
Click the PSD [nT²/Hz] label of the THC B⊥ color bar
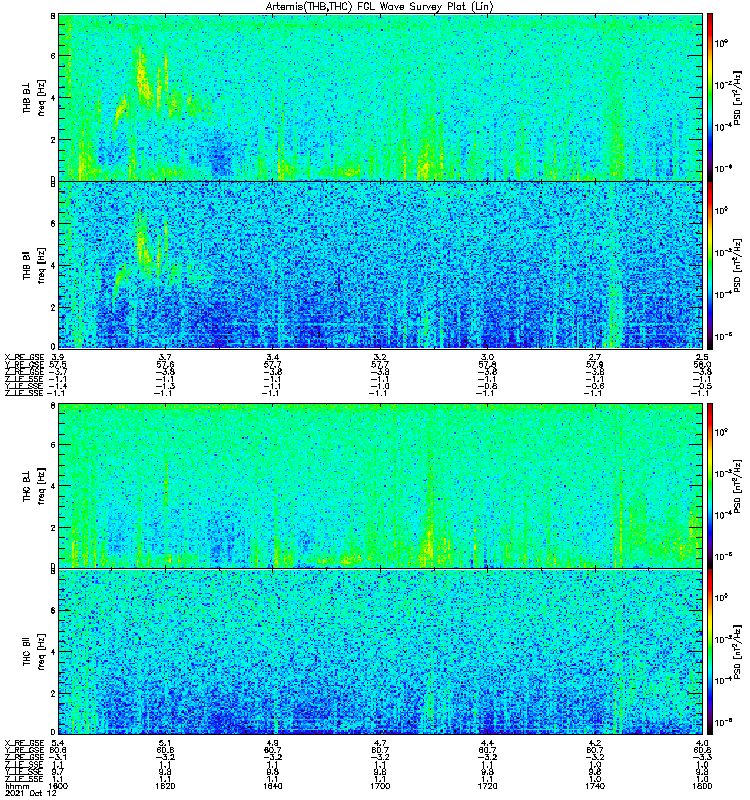pos(737,486)
